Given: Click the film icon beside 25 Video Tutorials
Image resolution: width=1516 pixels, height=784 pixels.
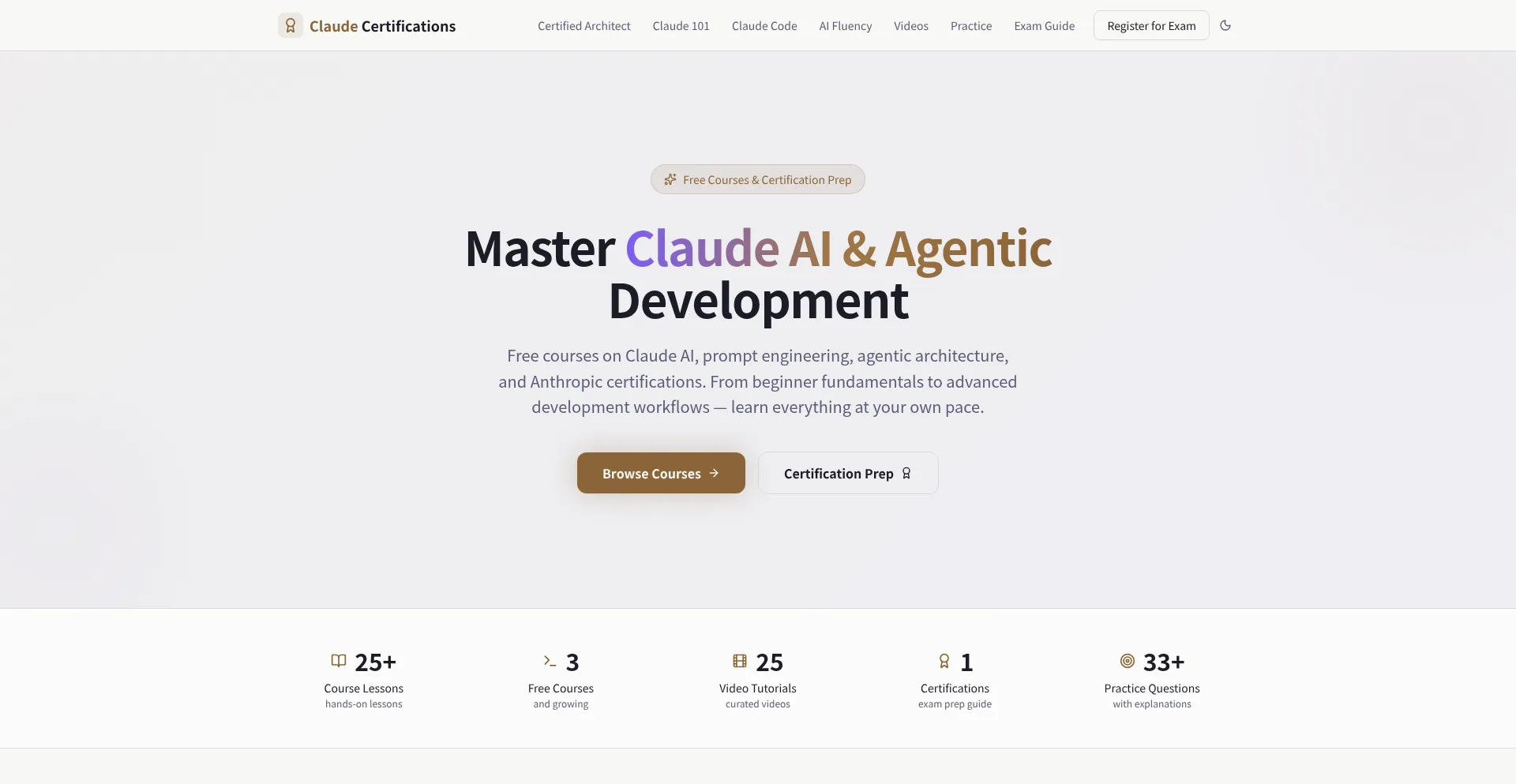Looking at the screenshot, I should 740,661.
